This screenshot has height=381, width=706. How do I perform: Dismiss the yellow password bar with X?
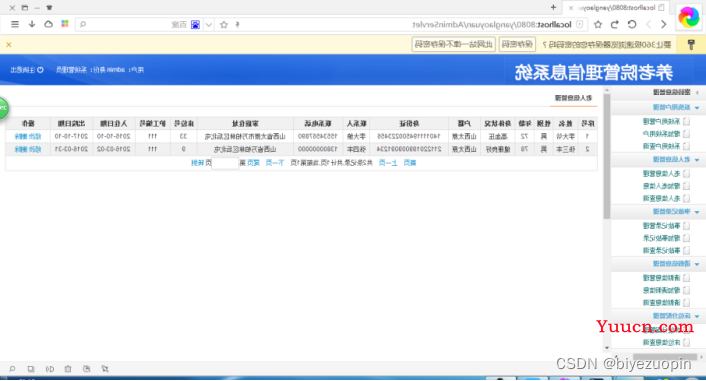[x=9, y=45]
